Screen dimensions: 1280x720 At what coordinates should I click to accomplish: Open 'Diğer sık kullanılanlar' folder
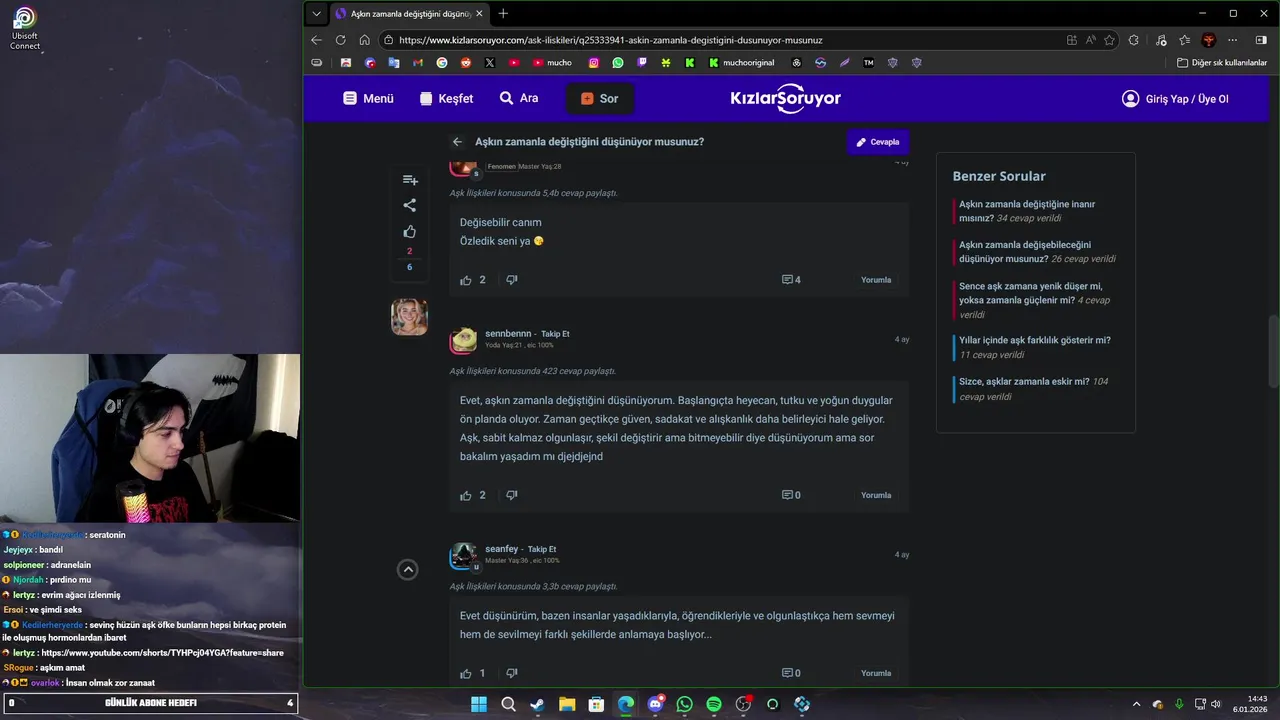pyautogui.click(x=1222, y=62)
